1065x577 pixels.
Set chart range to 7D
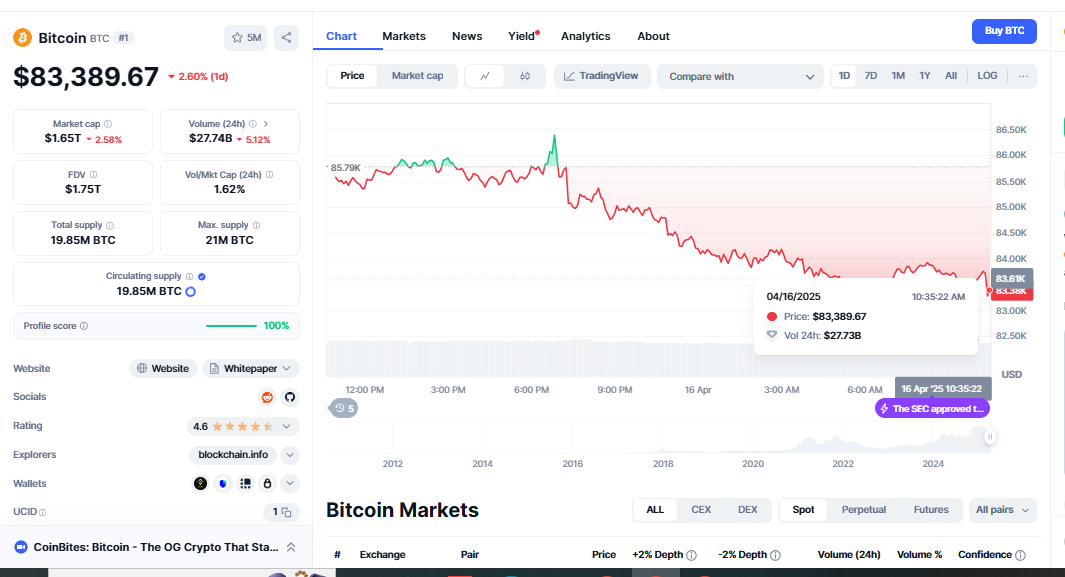871,76
